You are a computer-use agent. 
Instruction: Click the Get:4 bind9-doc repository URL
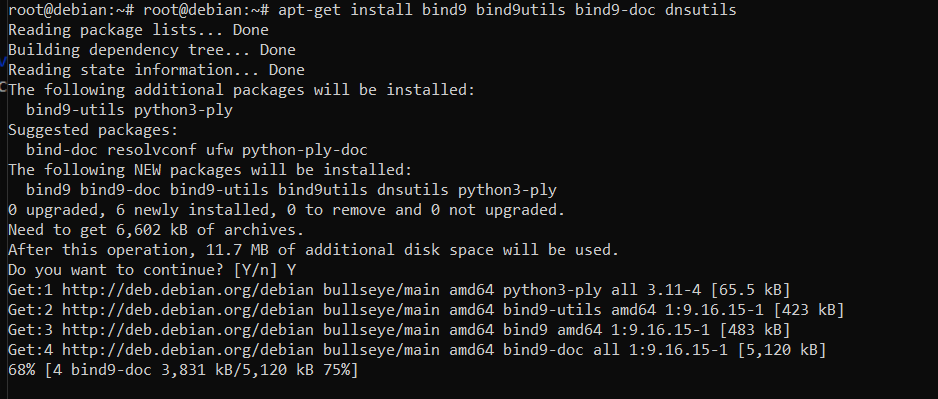(x=188, y=351)
